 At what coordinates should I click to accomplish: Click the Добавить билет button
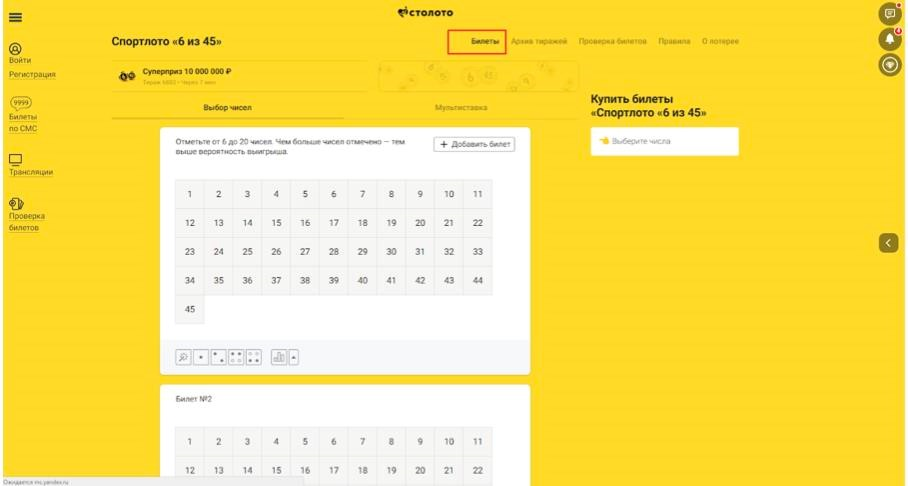pyautogui.click(x=474, y=144)
